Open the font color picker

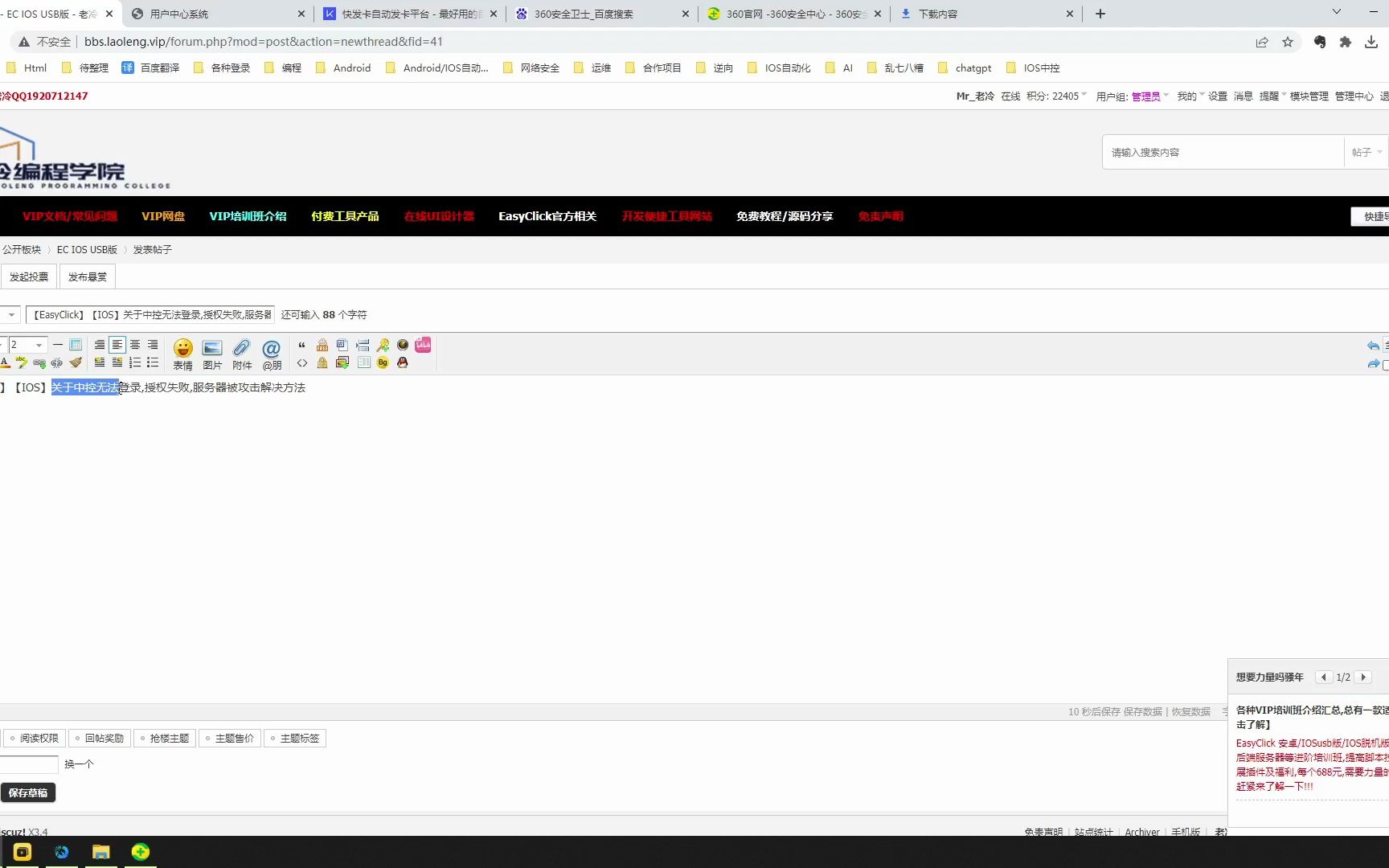pyautogui.click(x=6, y=362)
